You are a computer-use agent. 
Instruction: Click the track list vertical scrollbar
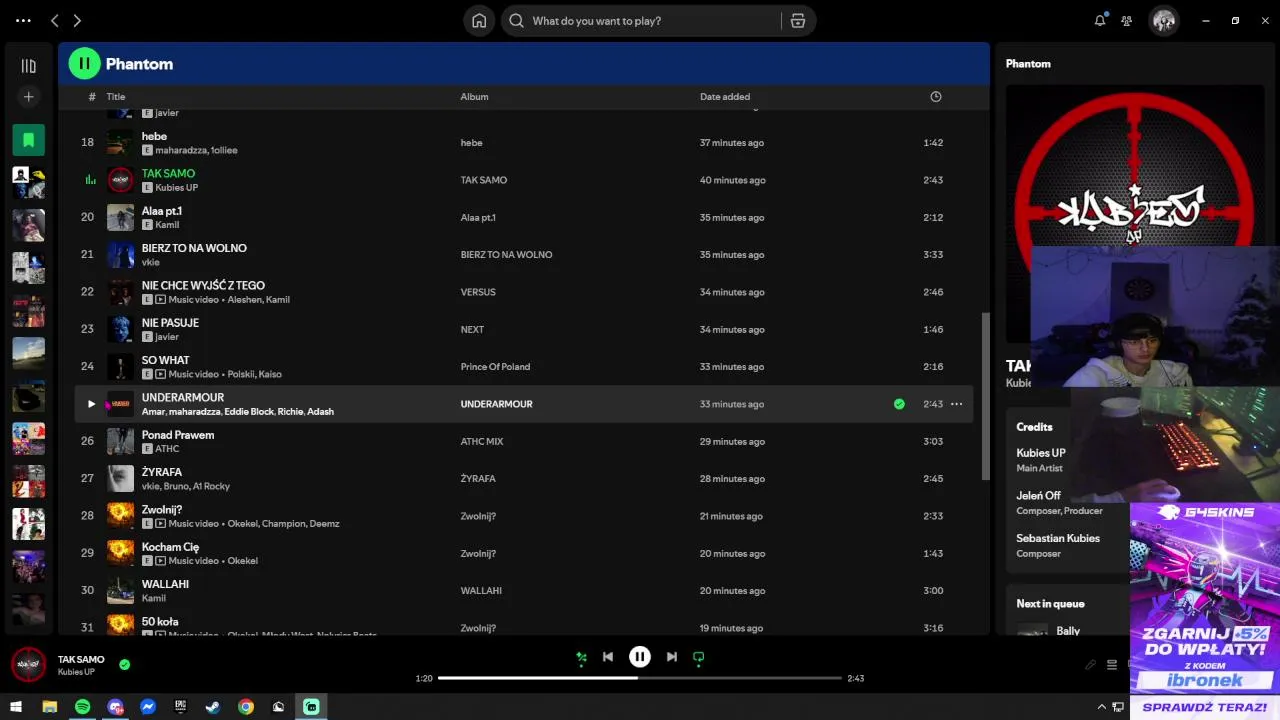click(987, 395)
